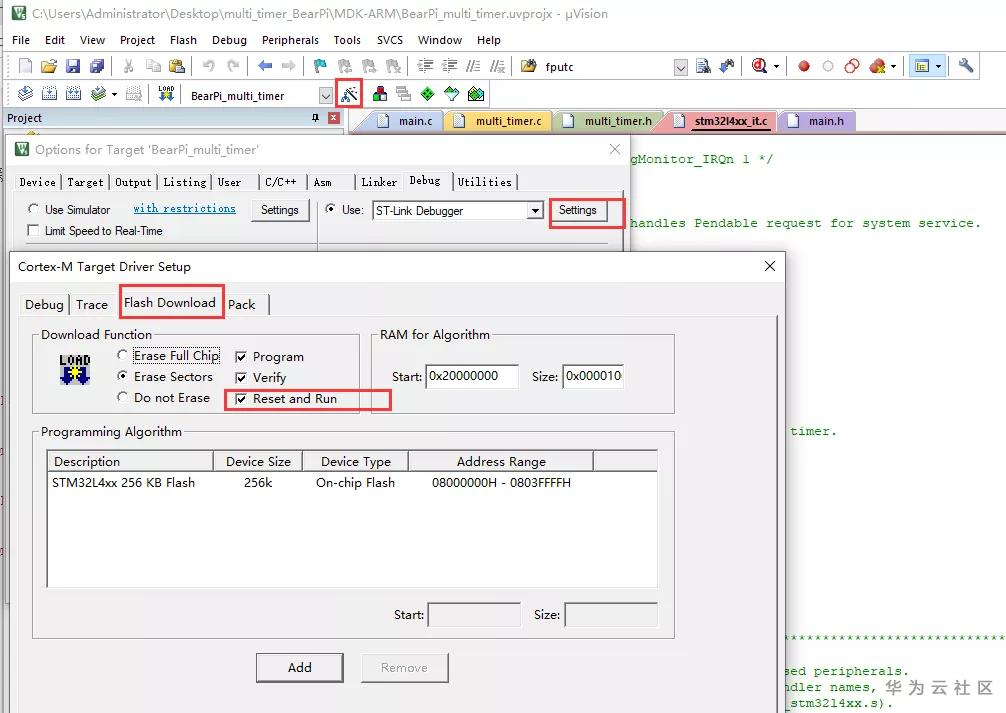
Task: Click the RAM Size input field
Action: pyautogui.click(x=593, y=376)
